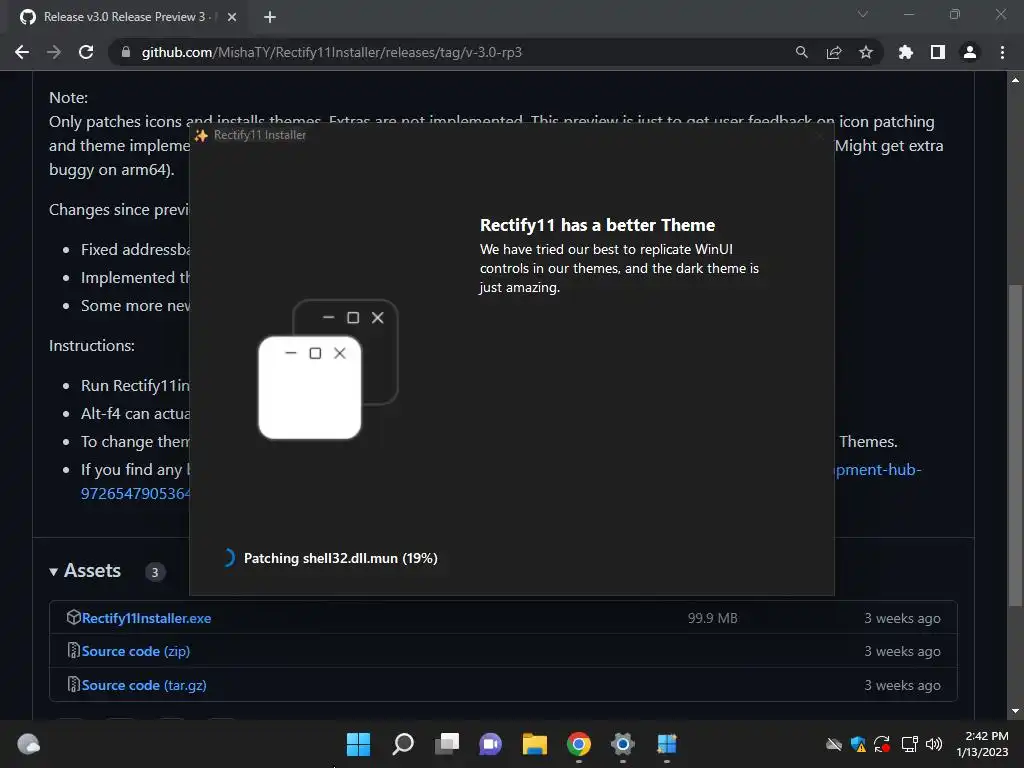This screenshot has width=1024, height=768.
Task: Go back to the previous page
Action: tap(22, 52)
